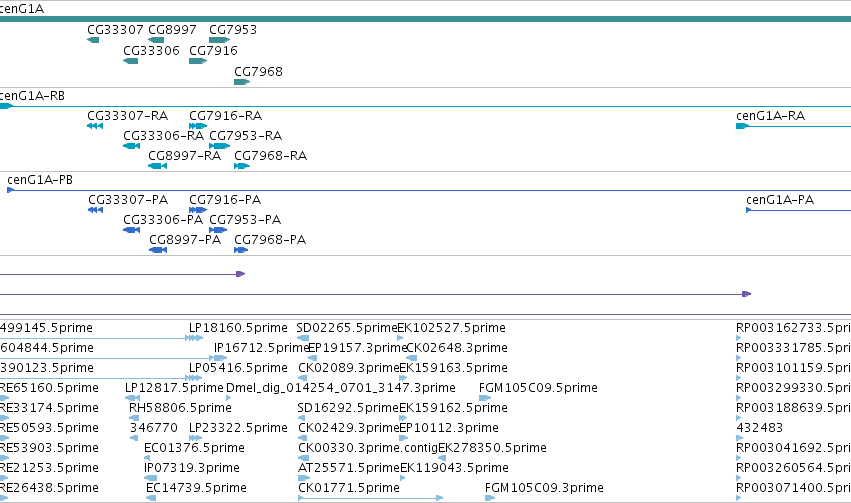Select the EK159163.5prime EST label
This screenshot has width=851, height=503.
454,368
